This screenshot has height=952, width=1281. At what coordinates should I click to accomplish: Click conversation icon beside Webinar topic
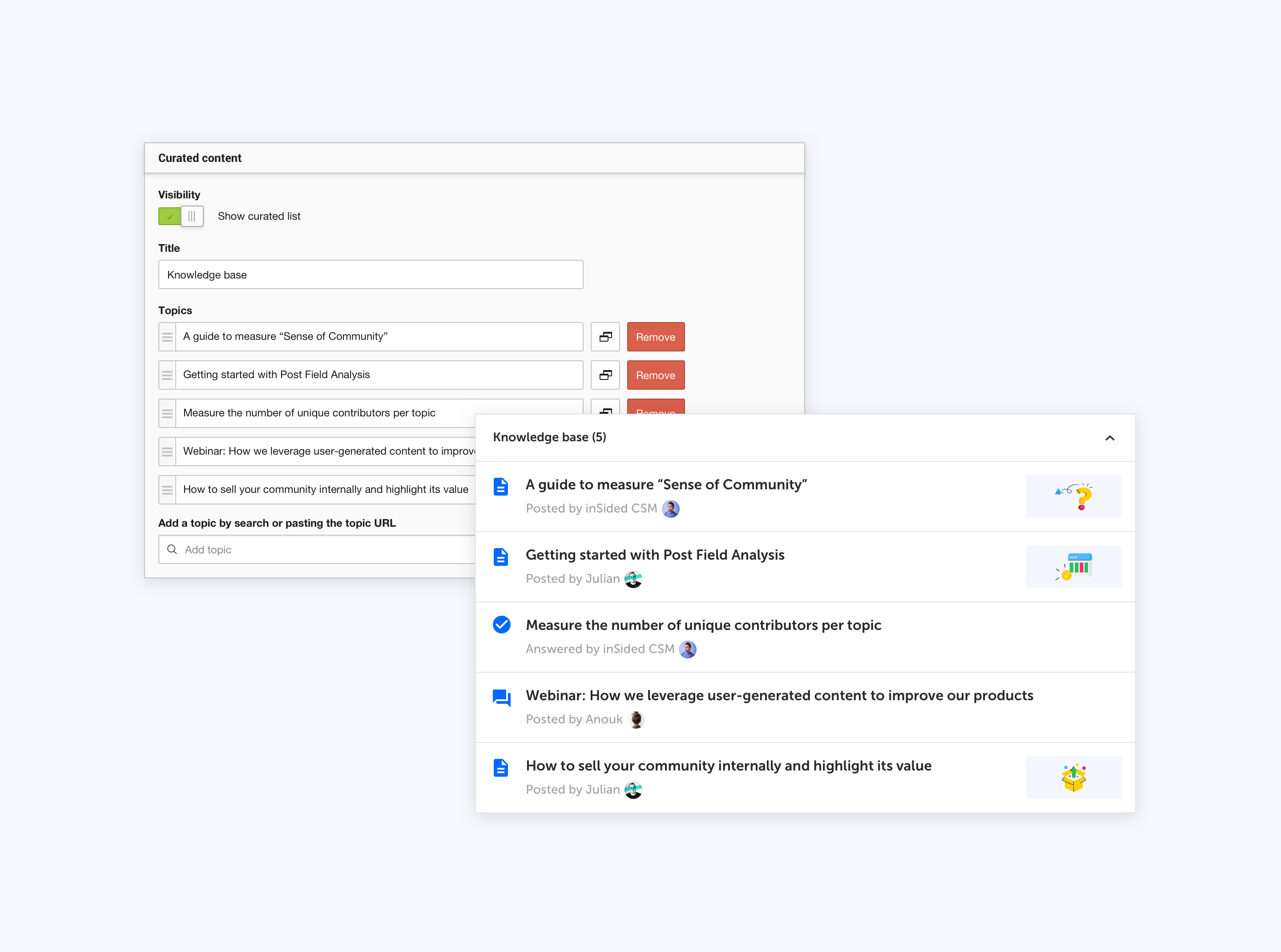pos(501,698)
